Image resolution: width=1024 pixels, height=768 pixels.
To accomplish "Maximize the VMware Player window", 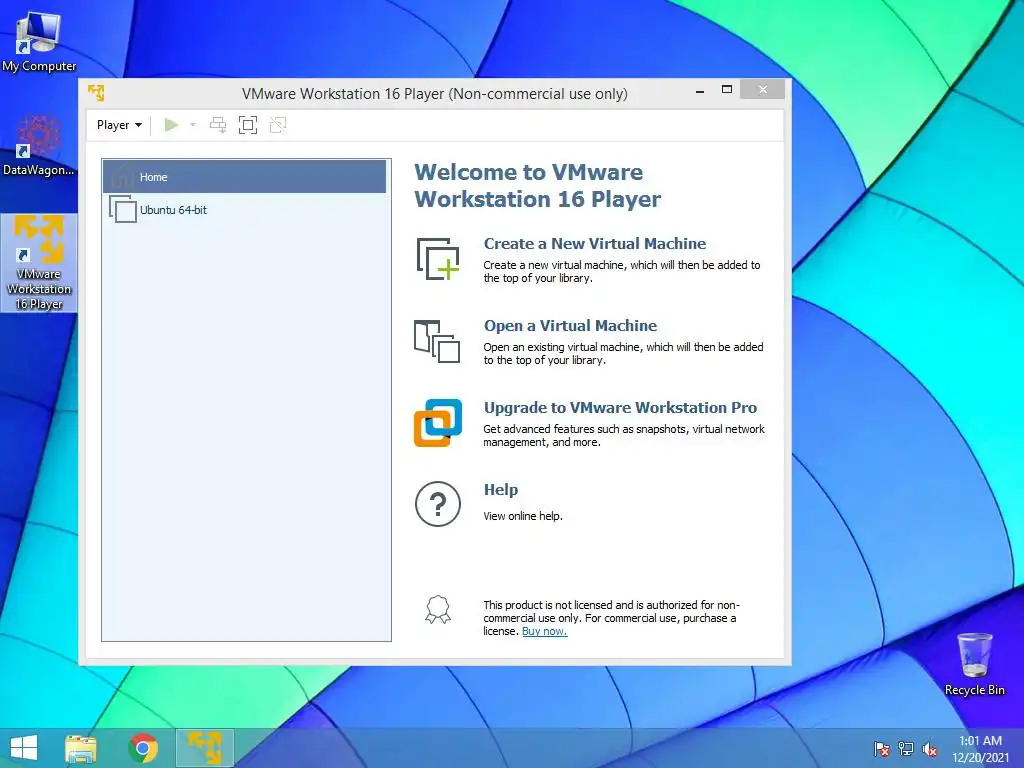I will (726, 89).
